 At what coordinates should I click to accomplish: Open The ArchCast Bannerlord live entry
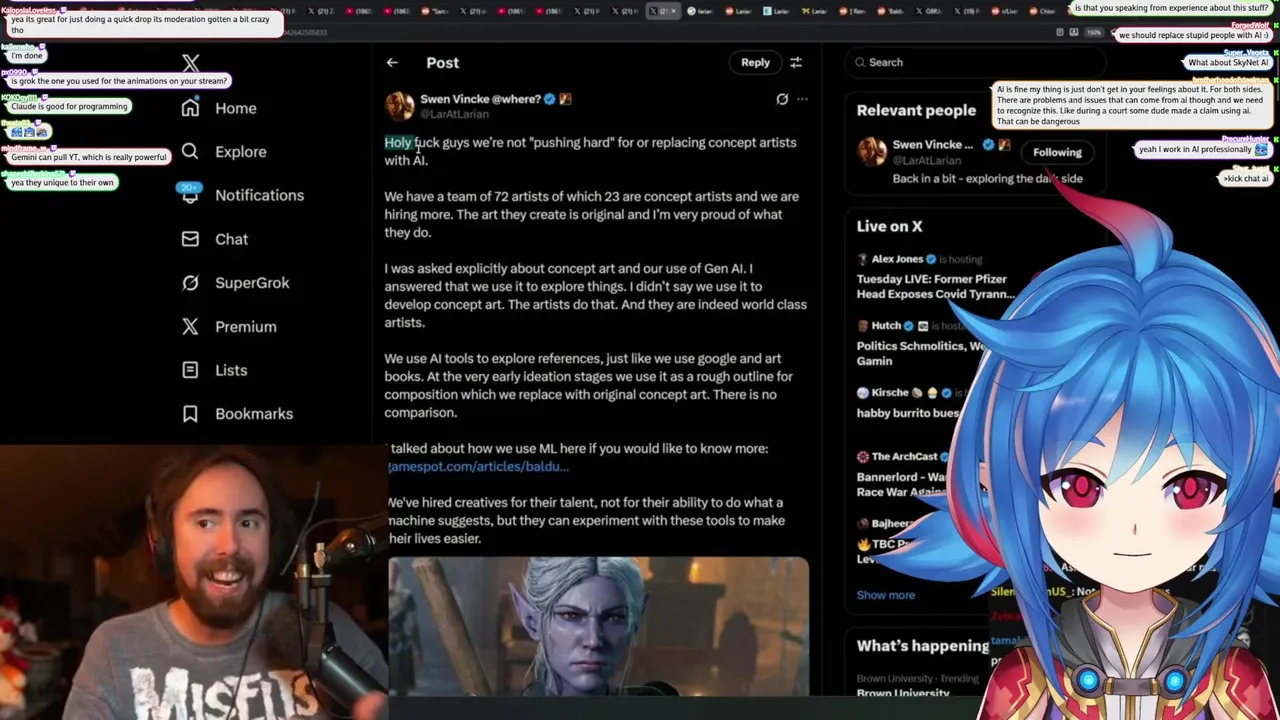[x=905, y=476]
